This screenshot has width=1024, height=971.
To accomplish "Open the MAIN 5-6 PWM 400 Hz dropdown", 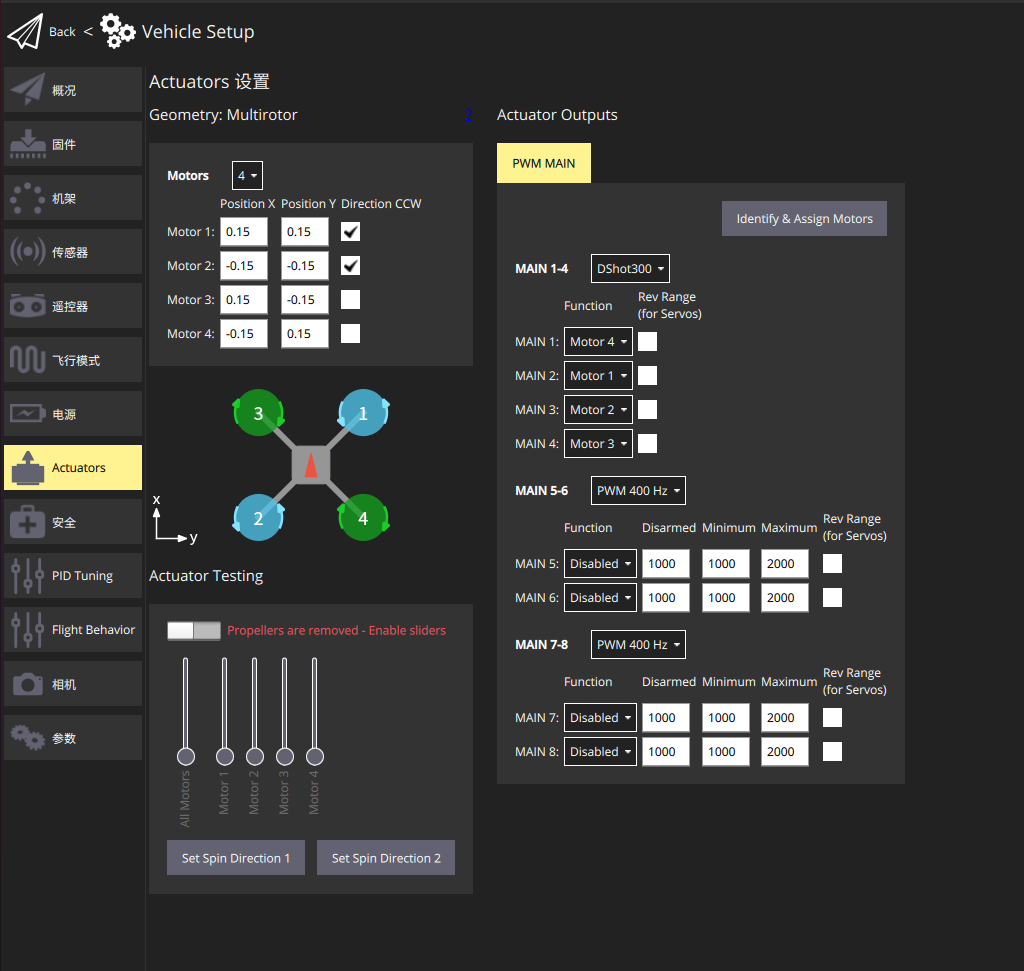I will coord(638,490).
